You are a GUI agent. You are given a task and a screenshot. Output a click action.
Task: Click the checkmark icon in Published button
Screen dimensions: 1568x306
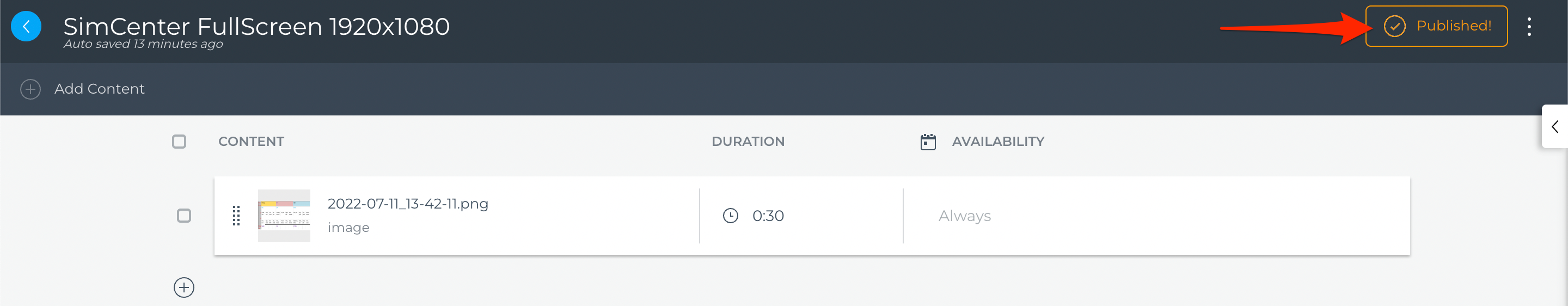(x=1394, y=26)
